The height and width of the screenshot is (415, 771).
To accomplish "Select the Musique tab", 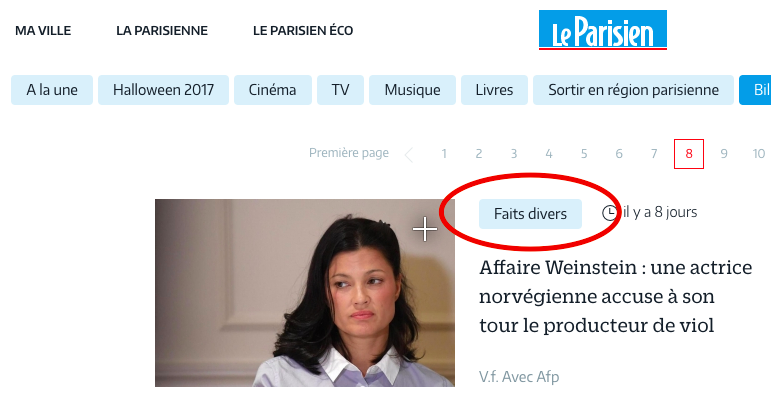I will coord(412,90).
